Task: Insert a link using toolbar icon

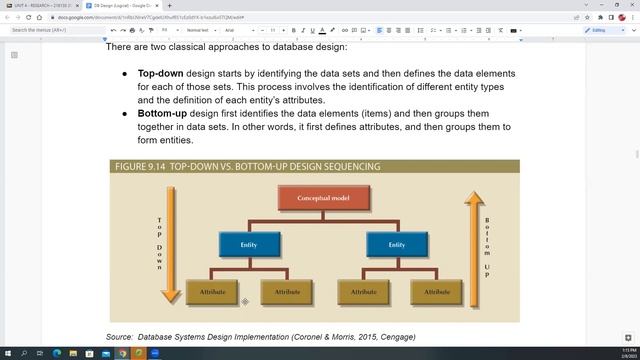Action: click(345, 30)
